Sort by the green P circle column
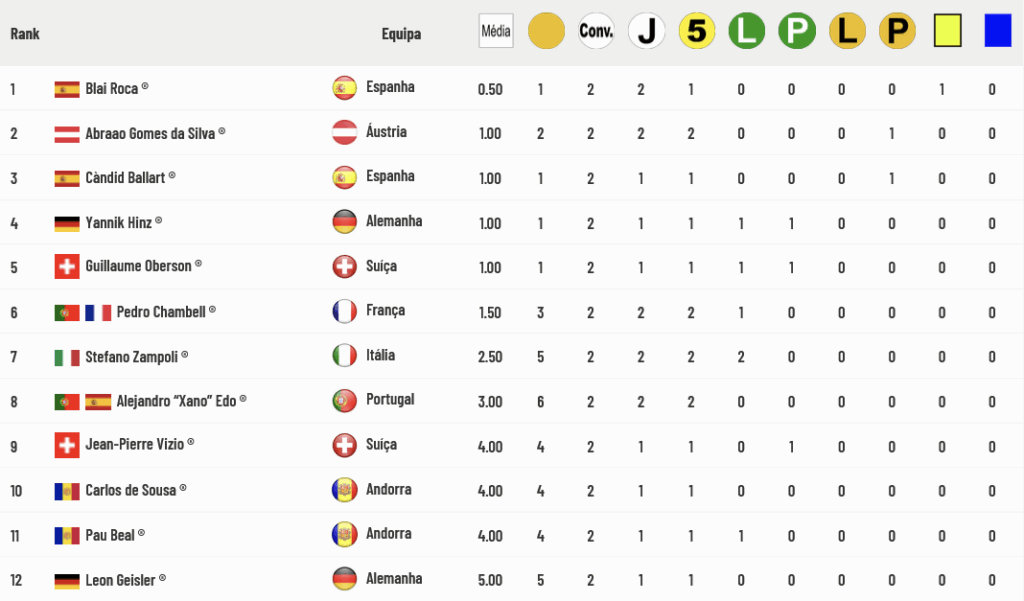 click(797, 31)
